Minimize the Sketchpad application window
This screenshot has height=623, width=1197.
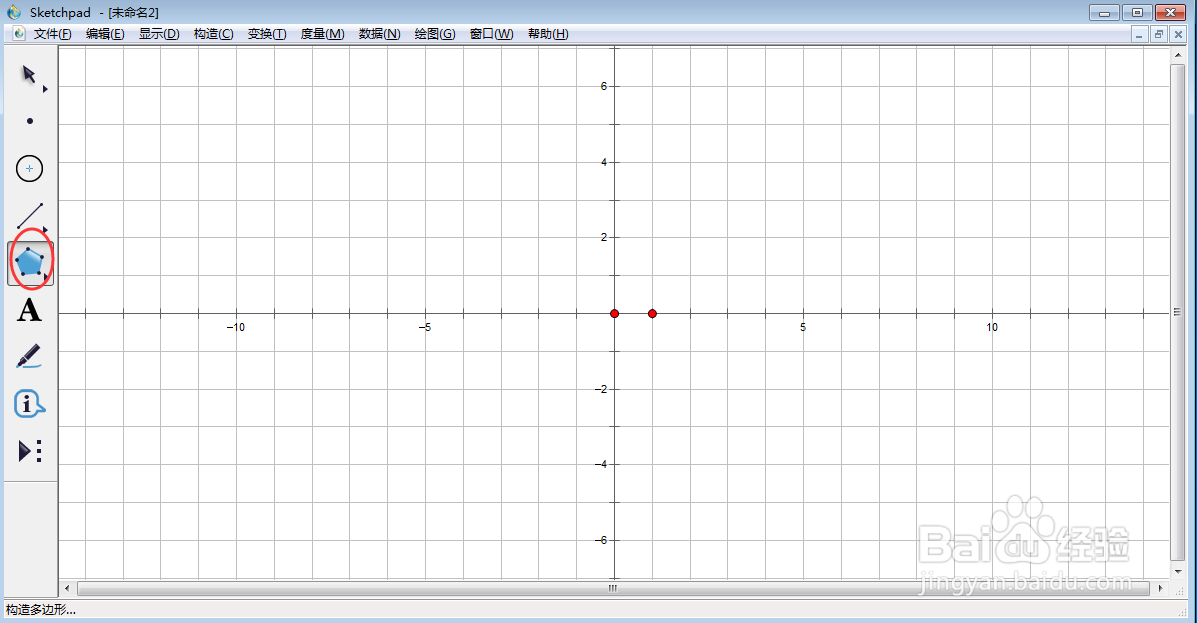tap(1104, 12)
